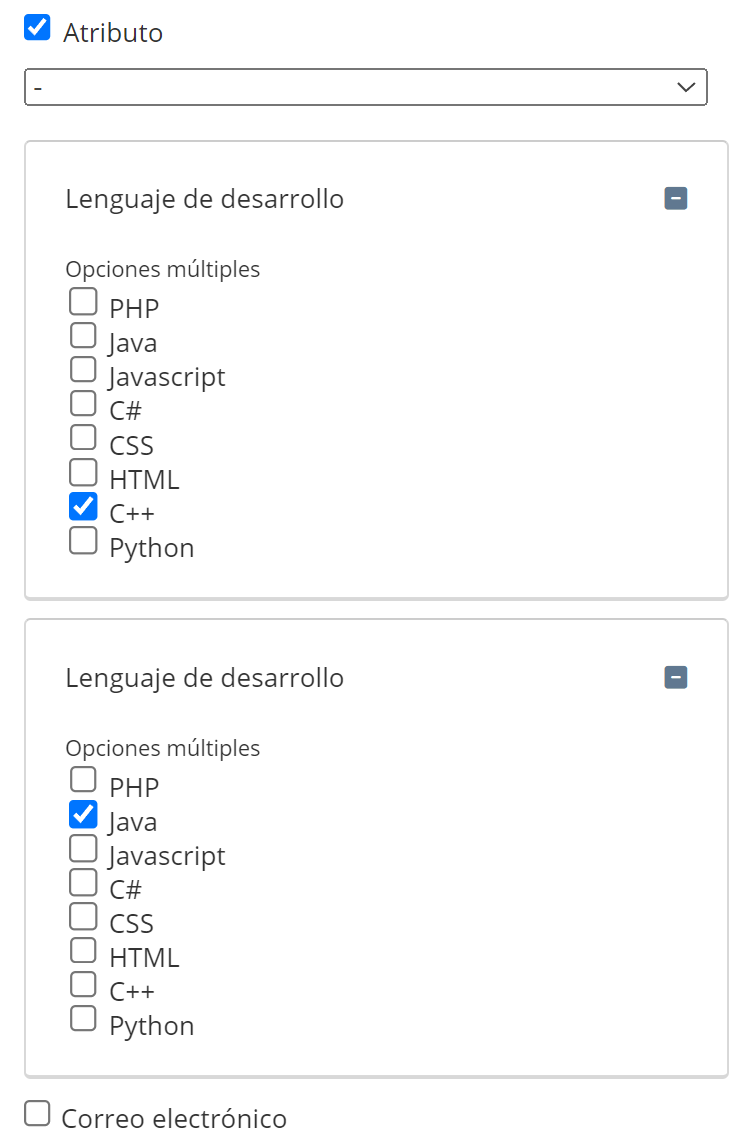Collapse the second Lenguaje de desarrollo panel

pyautogui.click(x=676, y=678)
